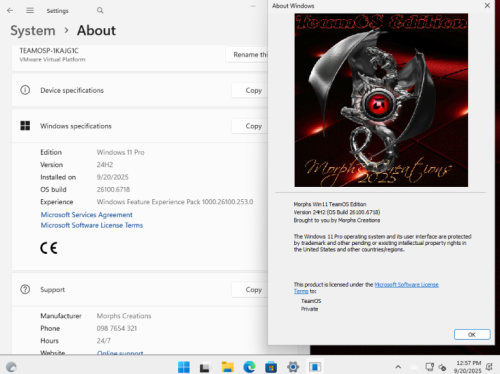
Task: Click OK in About Windows dialog
Action: [472, 334]
